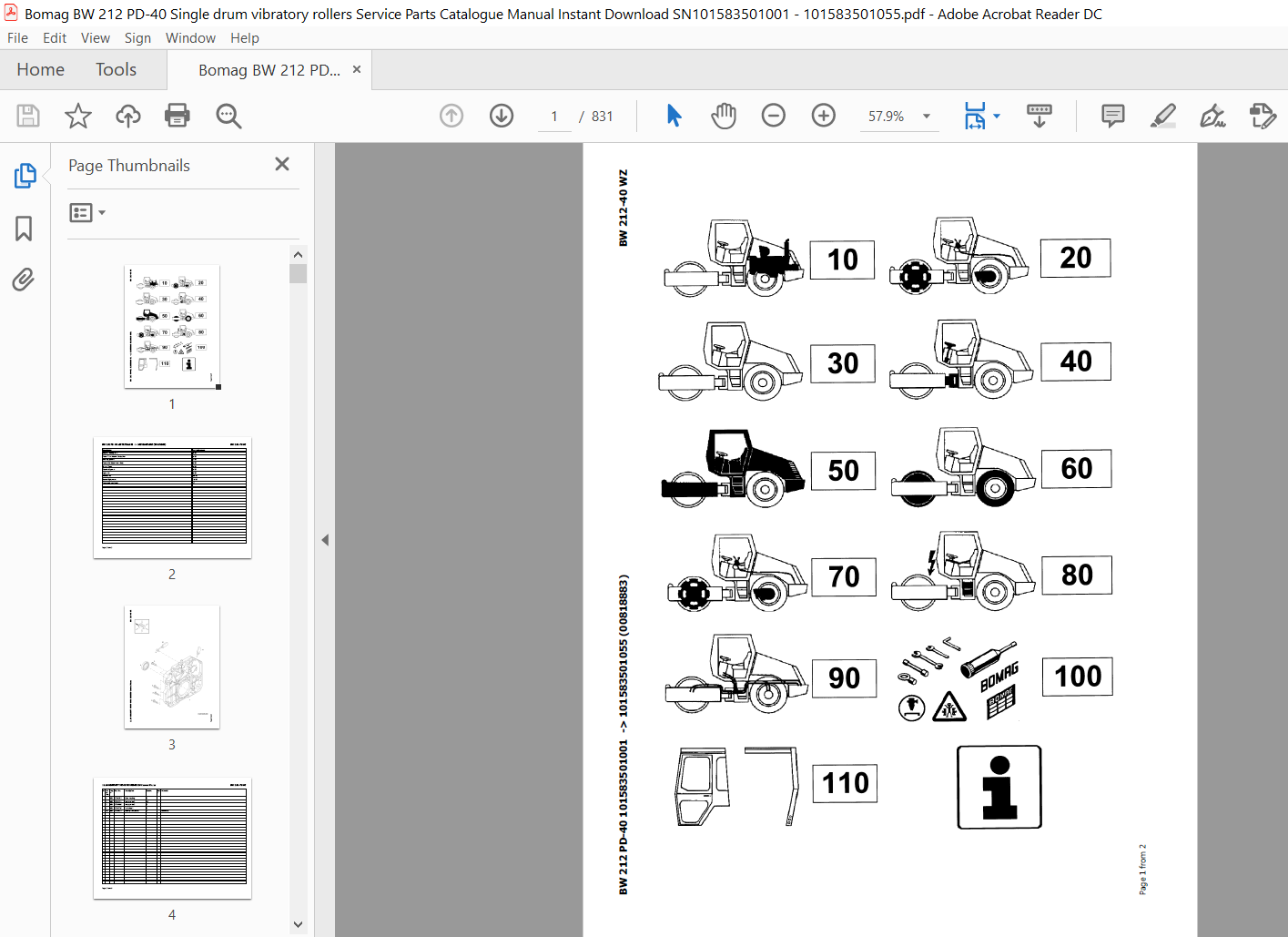Viewport: 1288px width, 937px height.
Task: Click the Save file icon
Action: (x=27, y=116)
